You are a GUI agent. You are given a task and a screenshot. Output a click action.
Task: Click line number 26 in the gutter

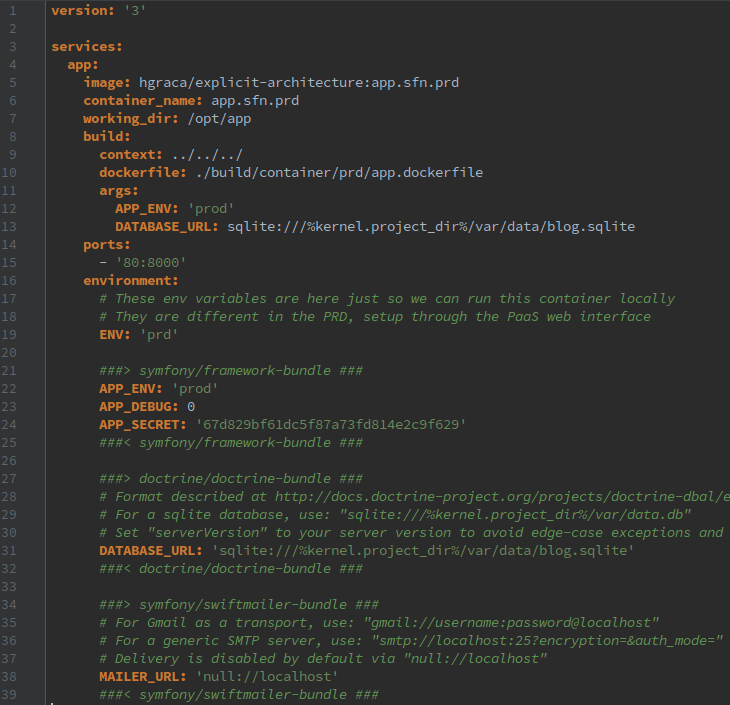(x=9, y=461)
